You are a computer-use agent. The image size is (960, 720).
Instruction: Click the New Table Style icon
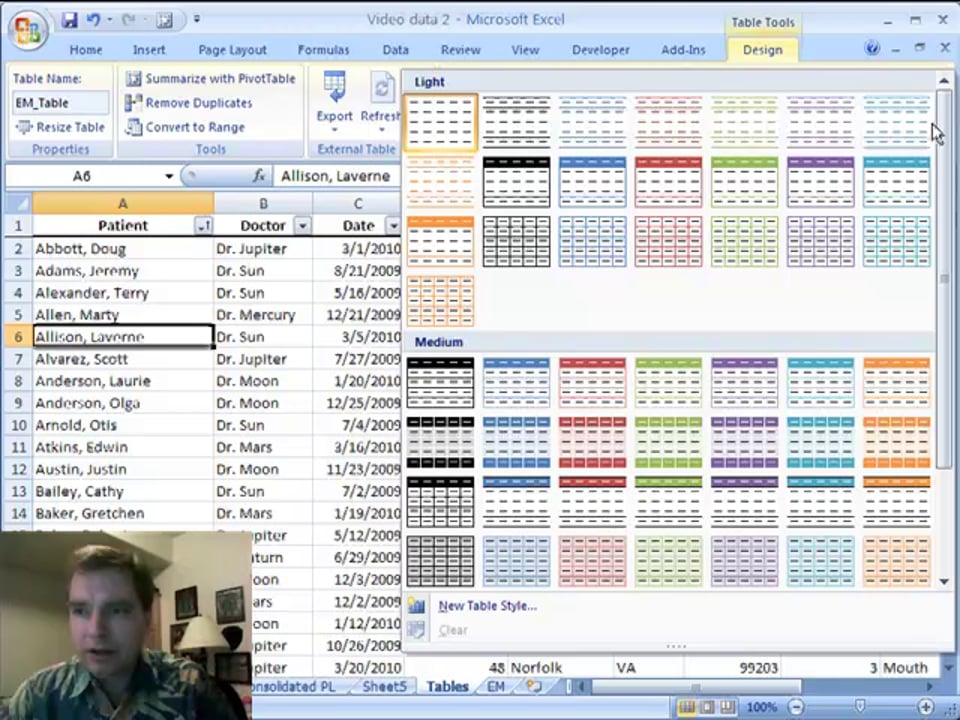[x=416, y=606]
